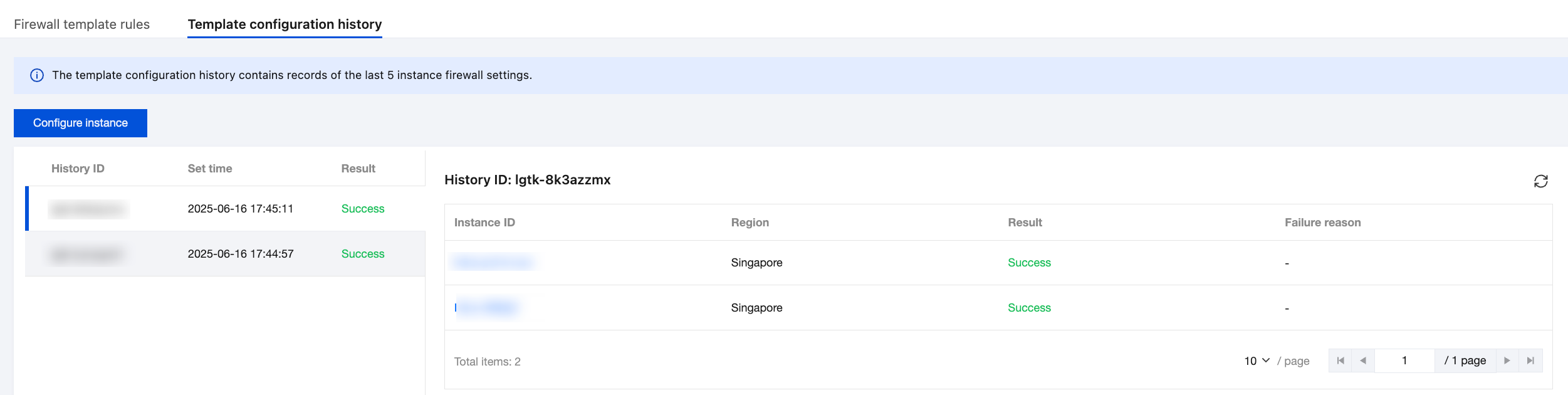This screenshot has height=395, width=1568.
Task: Select Template configuration history tab
Action: (285, 24)
